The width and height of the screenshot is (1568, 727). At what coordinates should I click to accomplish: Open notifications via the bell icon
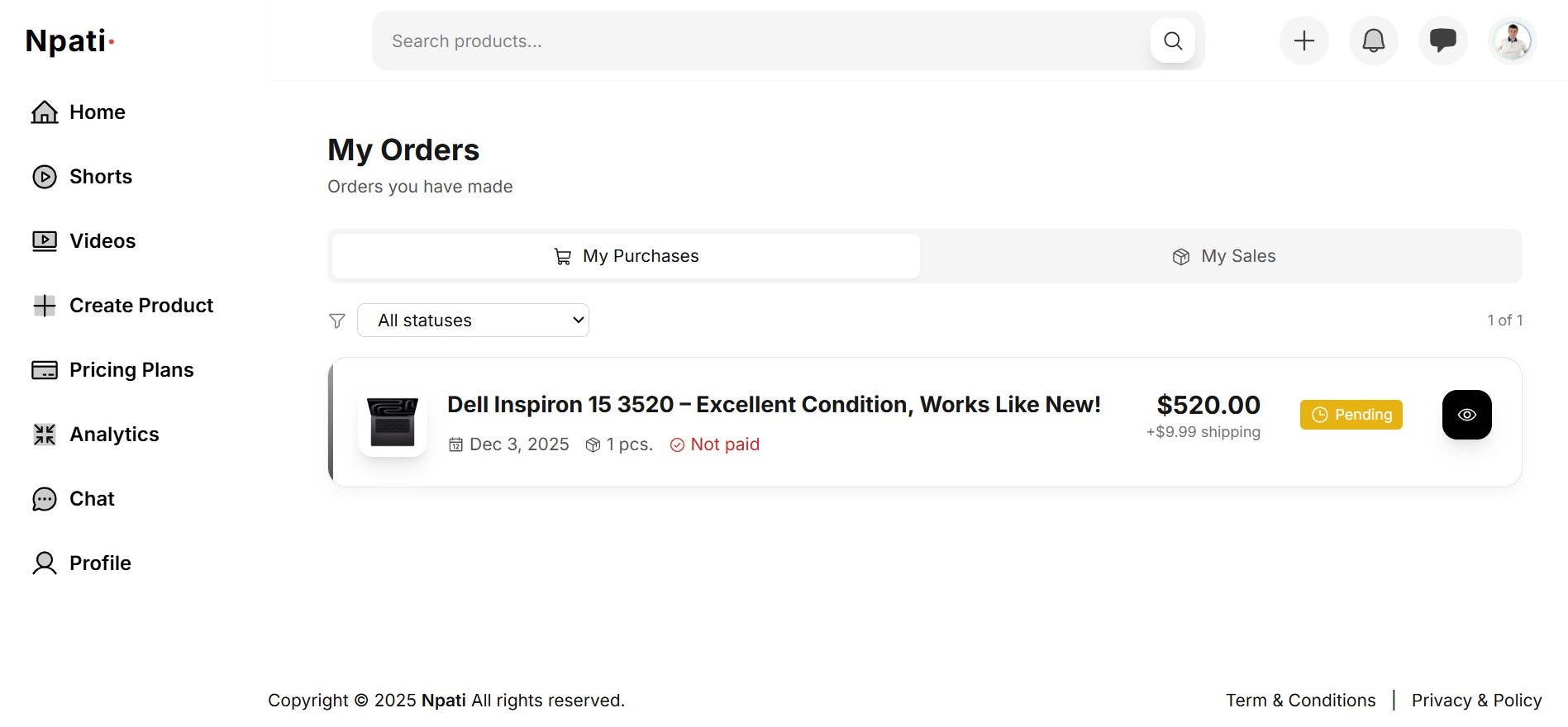1373,40
